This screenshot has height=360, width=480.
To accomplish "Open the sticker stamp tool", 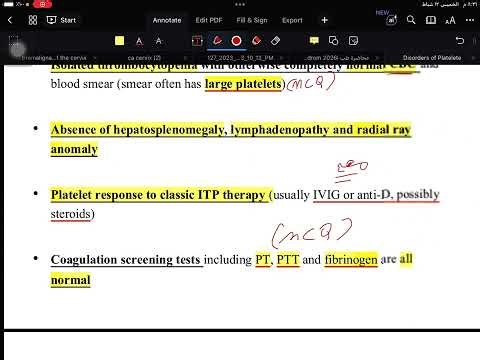I will click(353, 41).
